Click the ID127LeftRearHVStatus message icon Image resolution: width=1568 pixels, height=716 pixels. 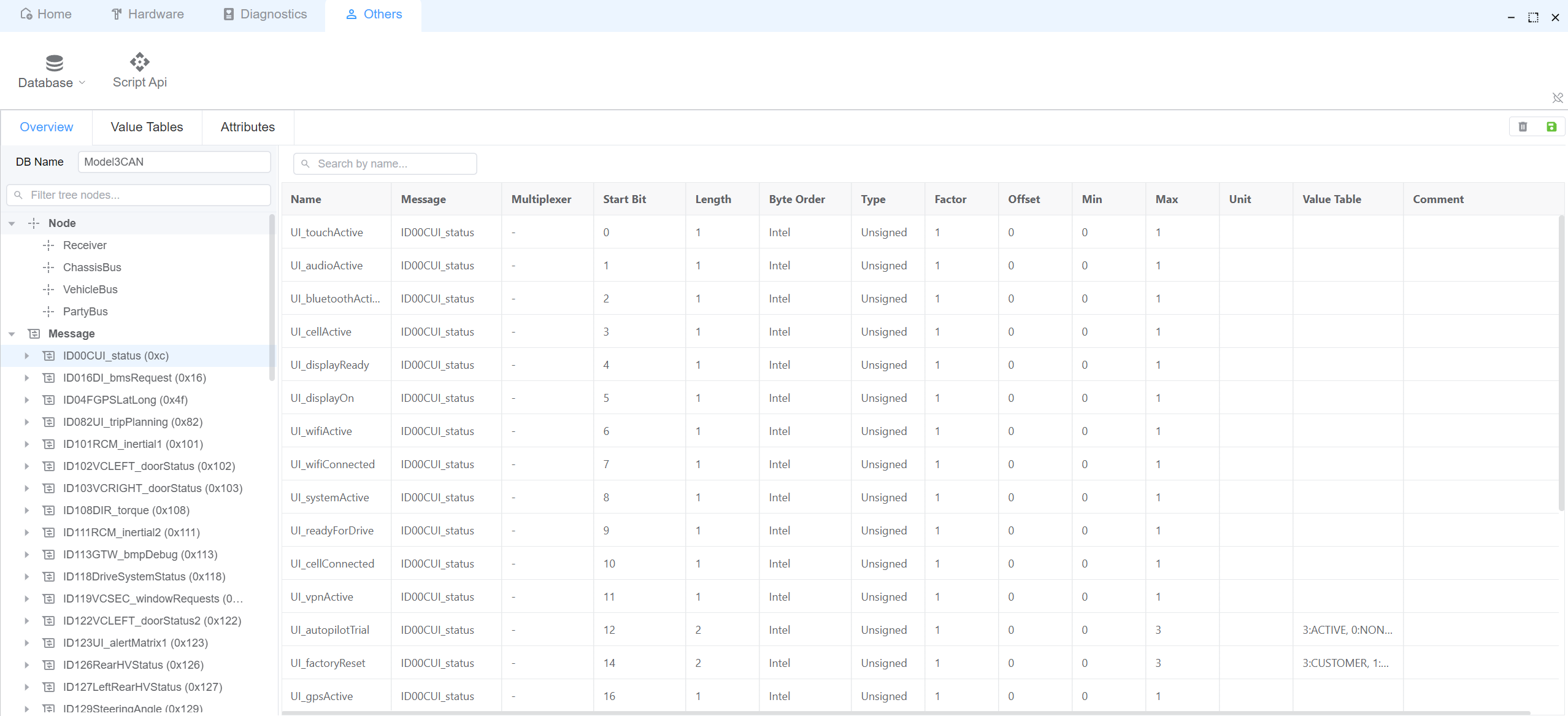coord(49,687)
